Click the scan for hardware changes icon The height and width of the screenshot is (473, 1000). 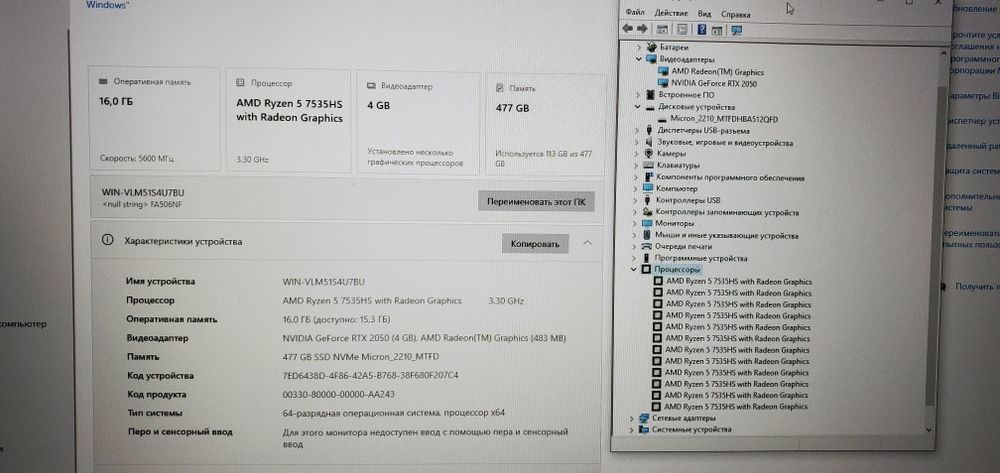click(x=737, y=31)
